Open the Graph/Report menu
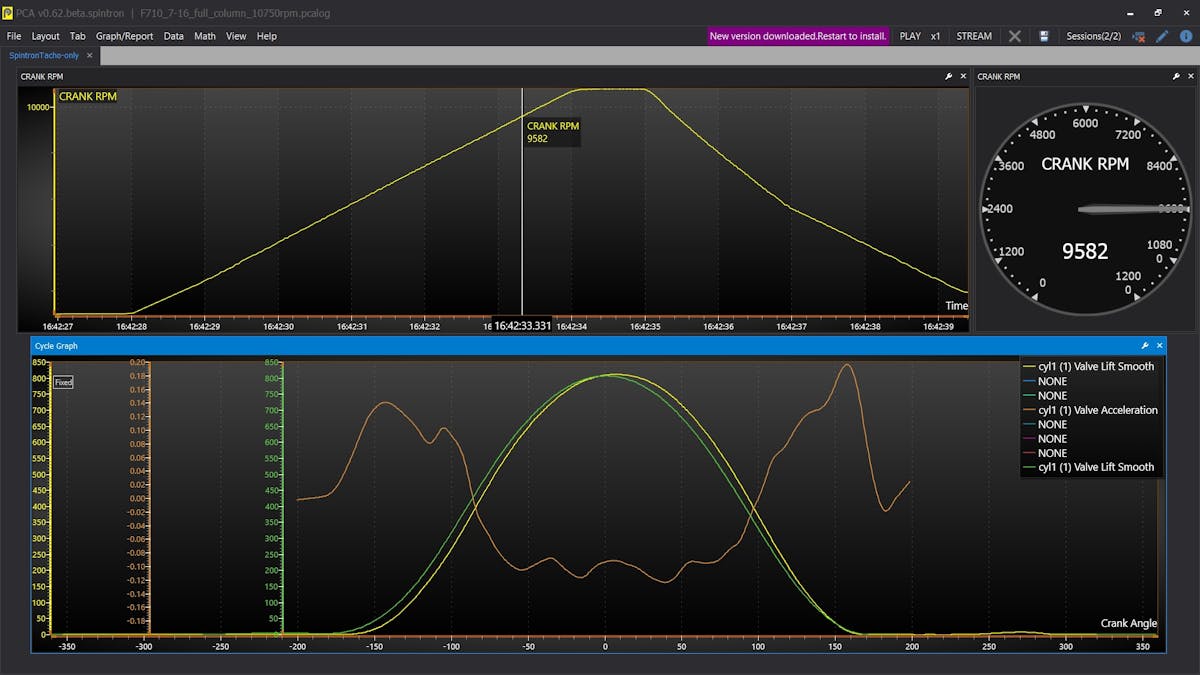The image size is (1200, 675). pos(125,36)
